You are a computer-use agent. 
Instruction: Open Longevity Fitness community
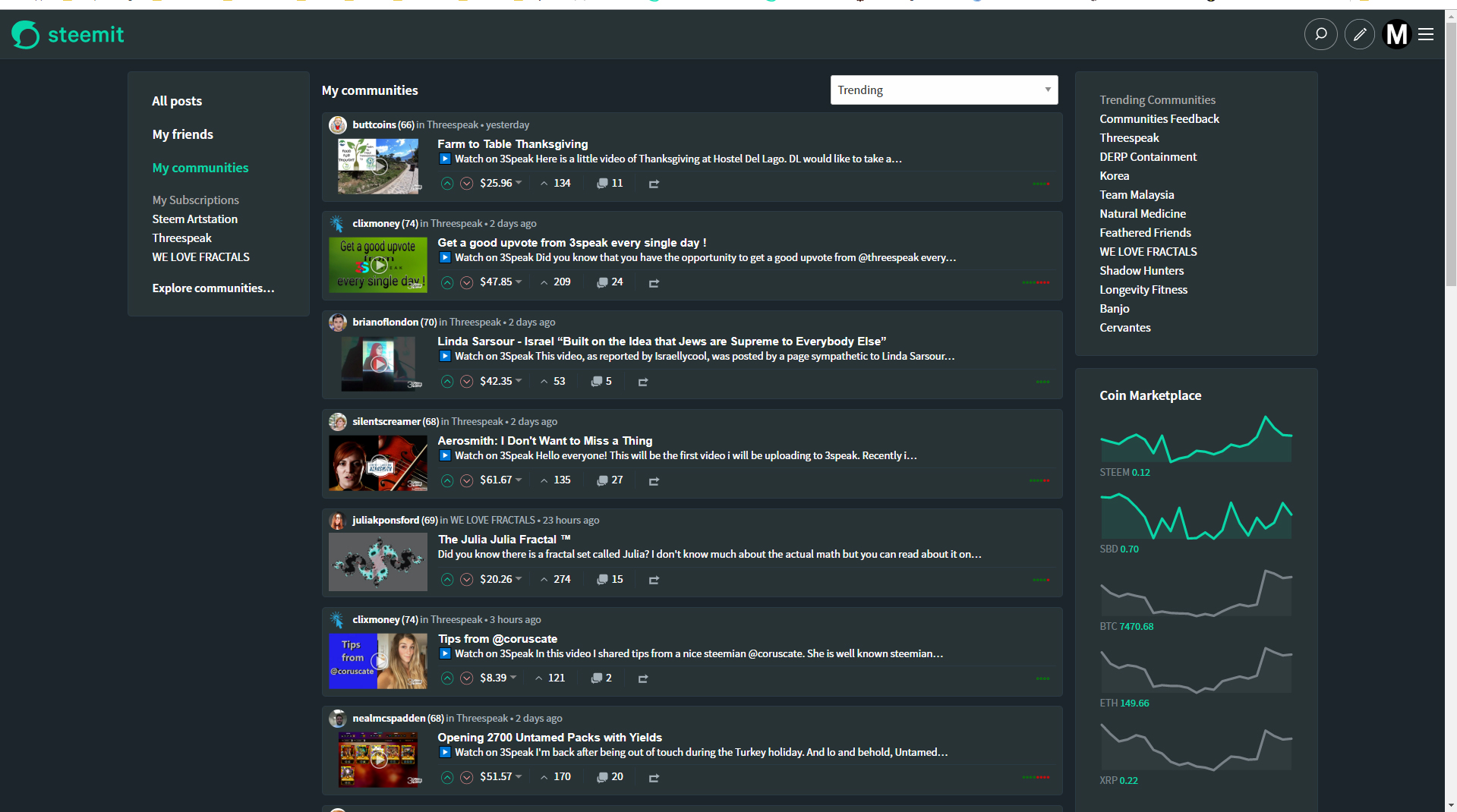pos(1143,289)
